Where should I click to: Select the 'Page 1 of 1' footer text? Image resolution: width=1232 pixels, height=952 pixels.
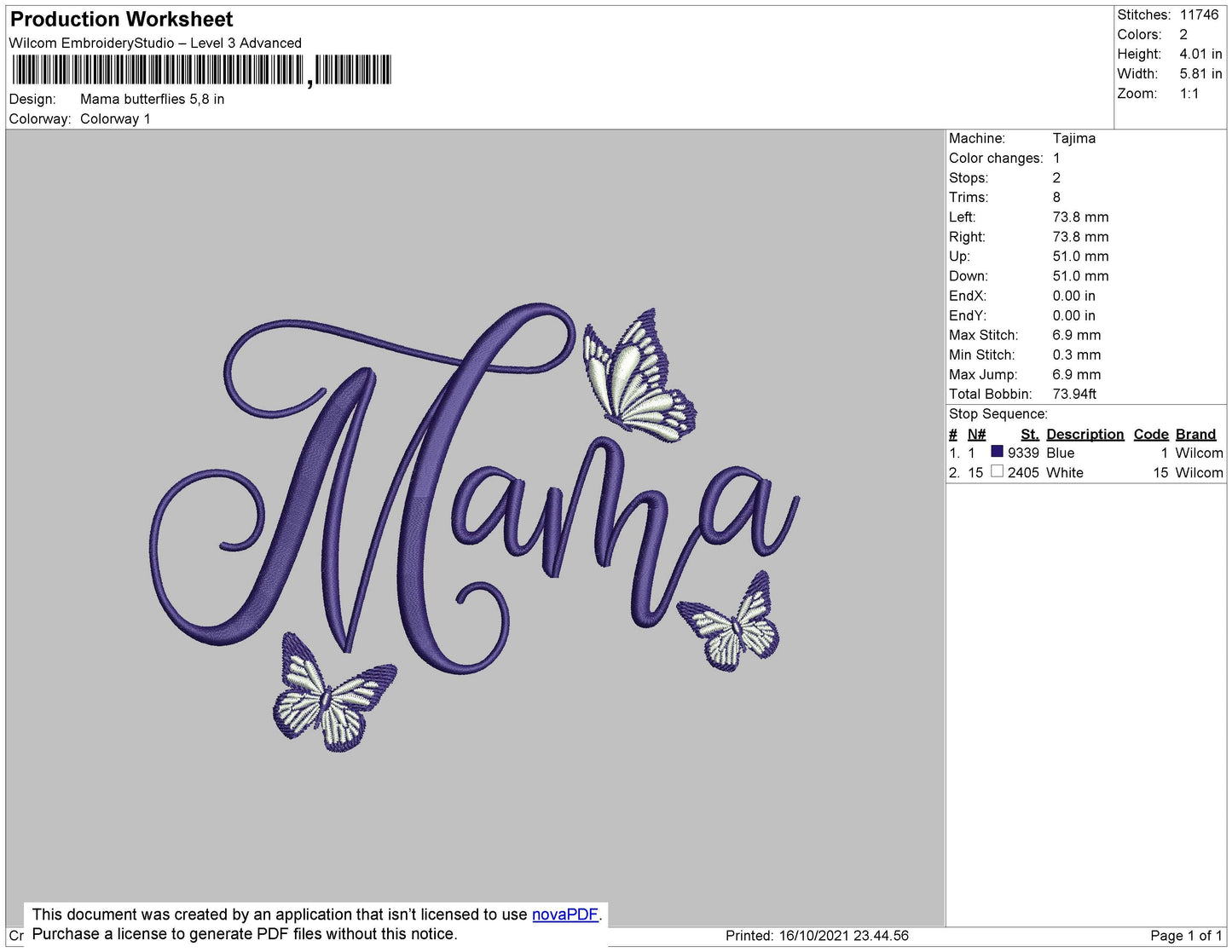(x=1187, y=935)
